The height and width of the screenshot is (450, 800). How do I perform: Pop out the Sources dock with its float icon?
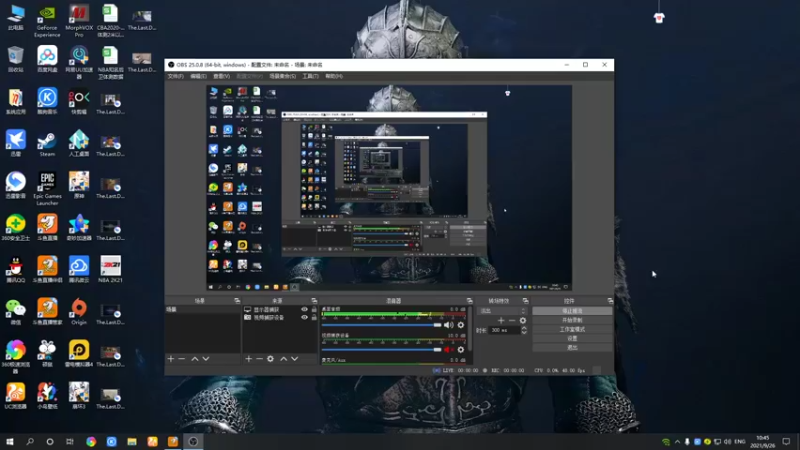point(314,301)
